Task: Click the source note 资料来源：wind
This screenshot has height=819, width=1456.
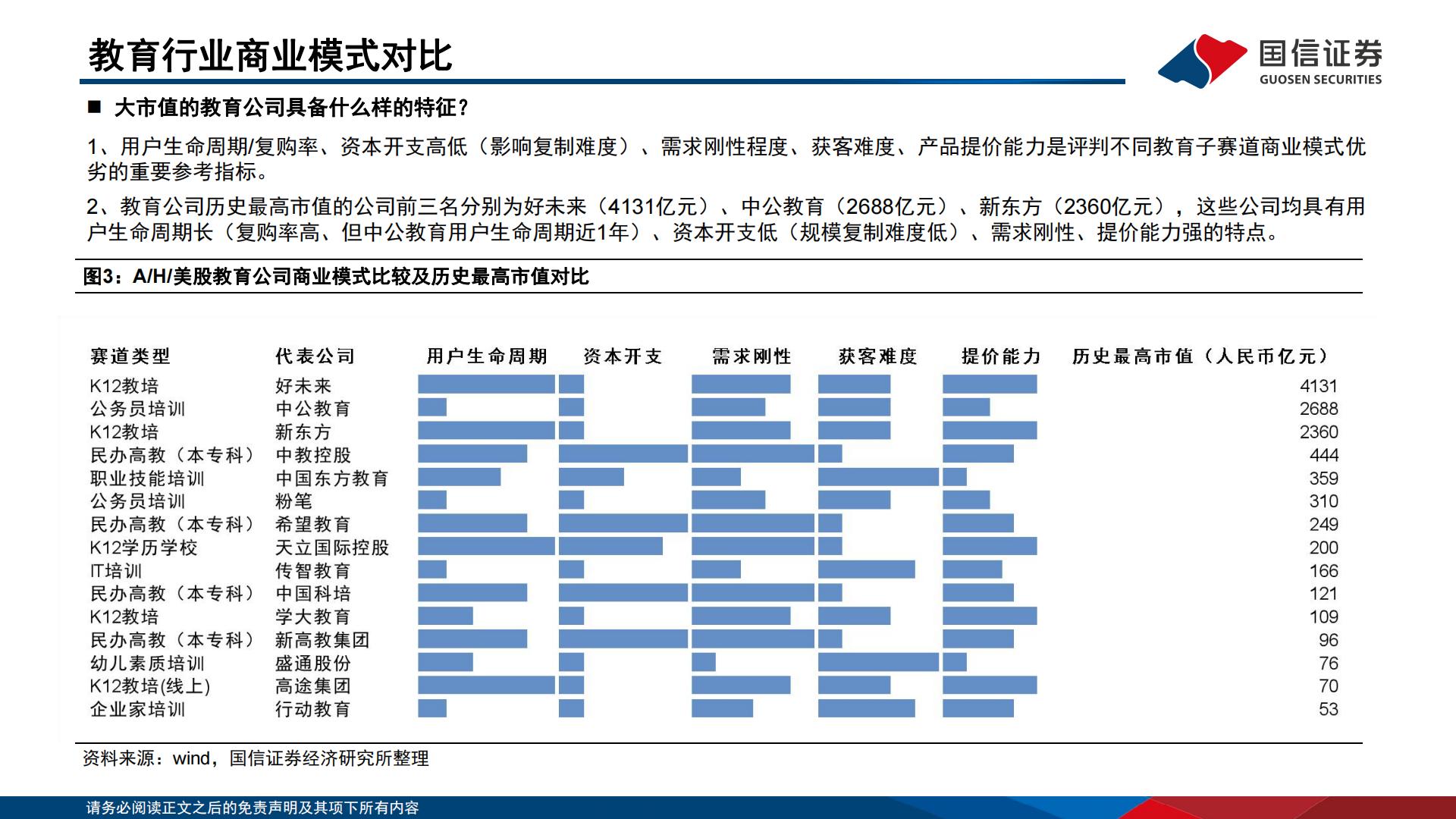Action: point(256,758)
